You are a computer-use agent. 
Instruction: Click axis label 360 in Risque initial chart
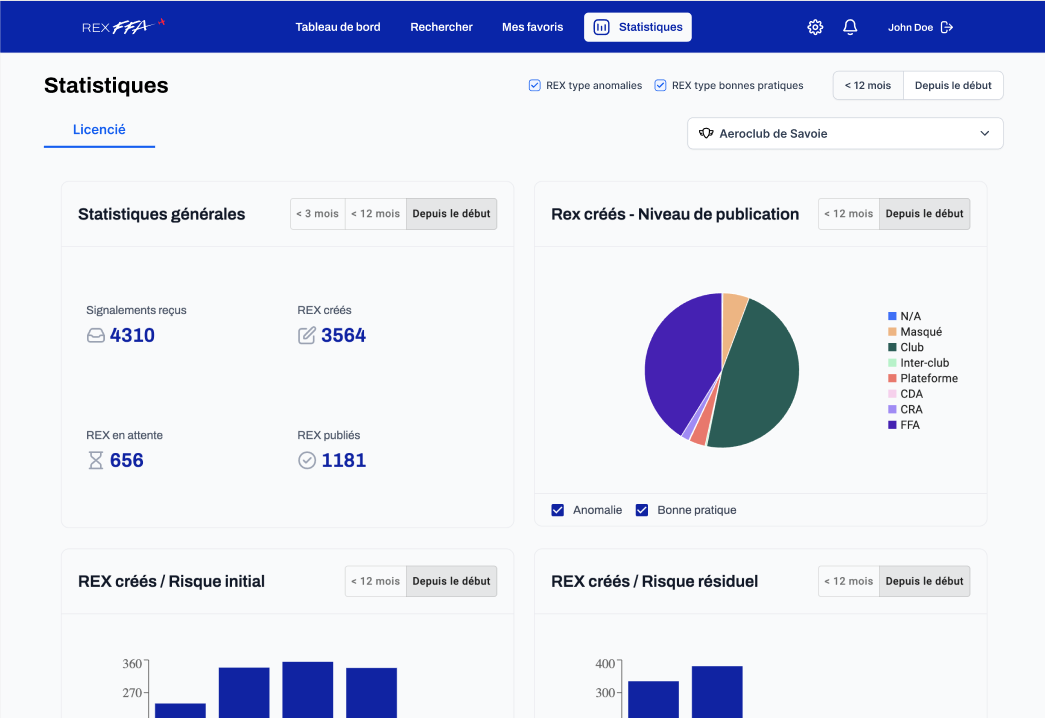(132, 663)
